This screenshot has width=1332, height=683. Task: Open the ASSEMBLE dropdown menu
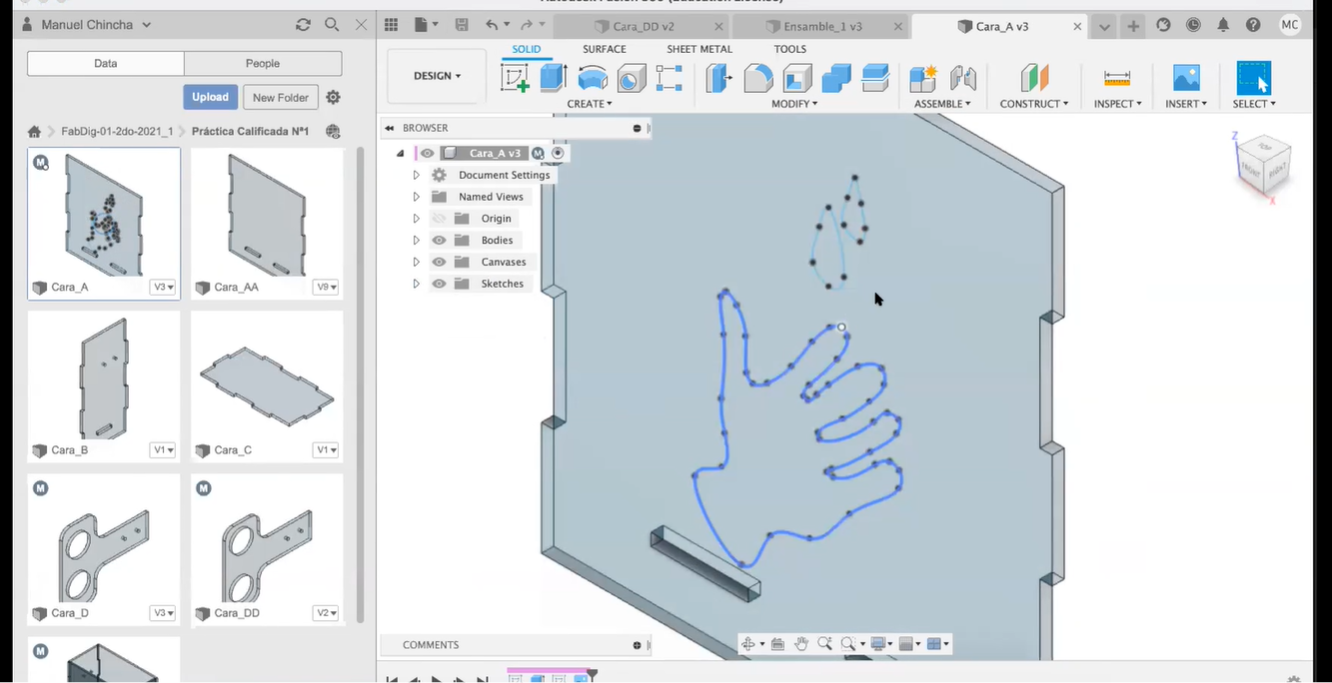tap(942, 104)
